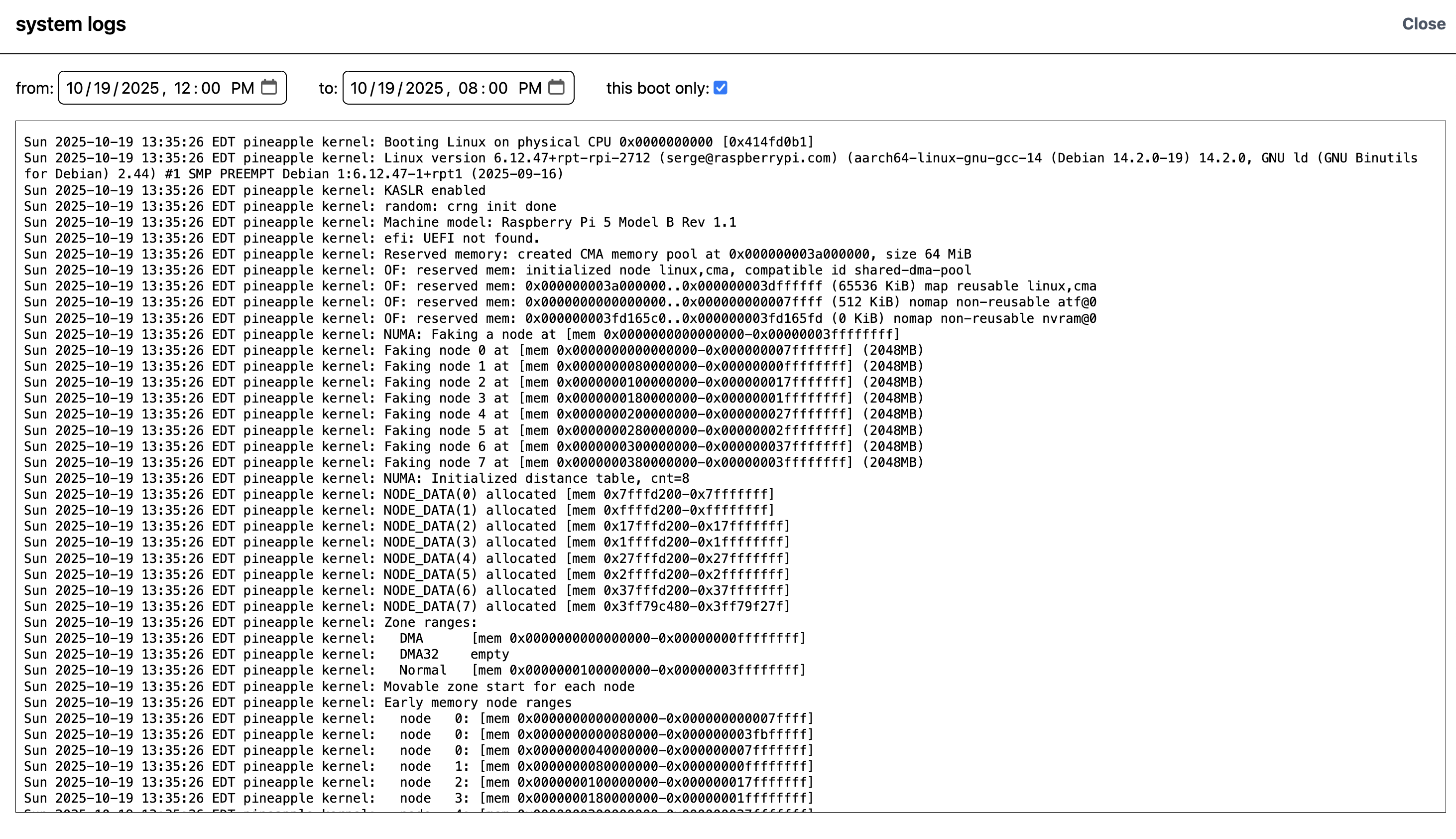Viewport: 1456px width, 839px height.
Task: Click the 'Movable zone start for each node' line
Action: 330,687
